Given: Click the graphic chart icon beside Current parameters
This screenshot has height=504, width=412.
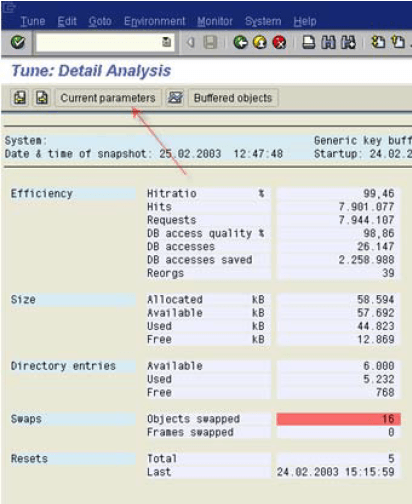Looking at the screenshot, I should (175, 98).
